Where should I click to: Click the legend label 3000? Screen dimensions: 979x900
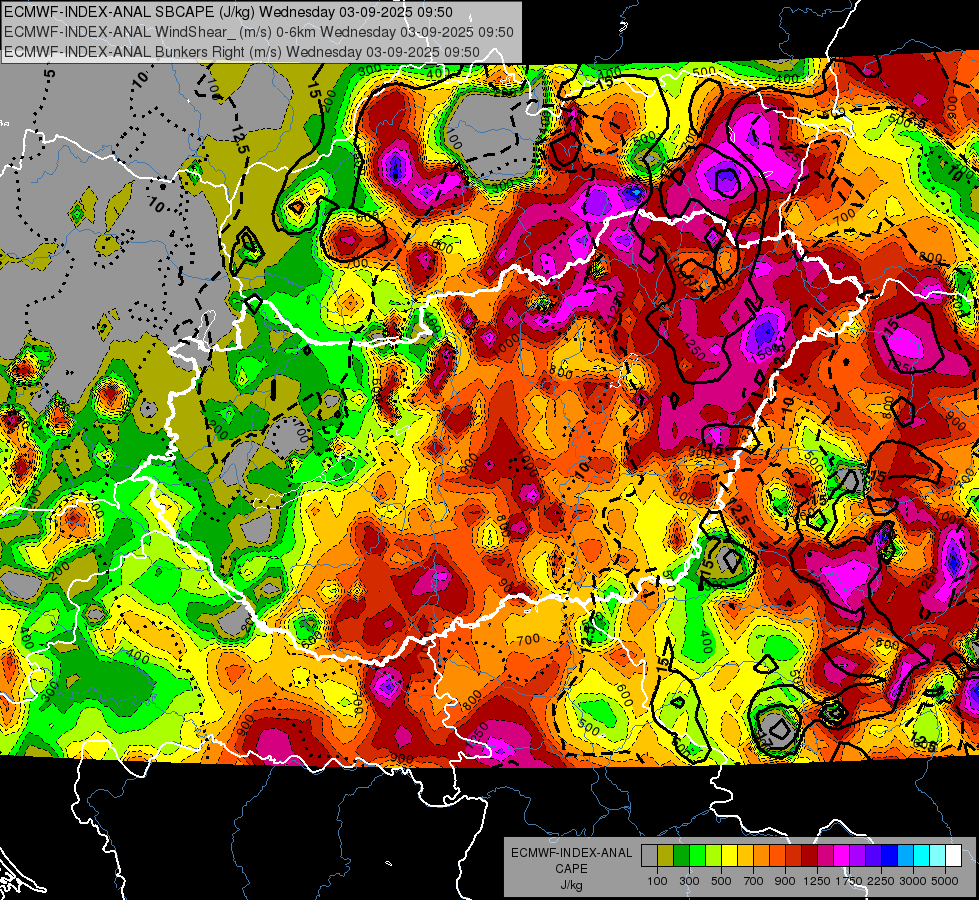tap(913, 882)
